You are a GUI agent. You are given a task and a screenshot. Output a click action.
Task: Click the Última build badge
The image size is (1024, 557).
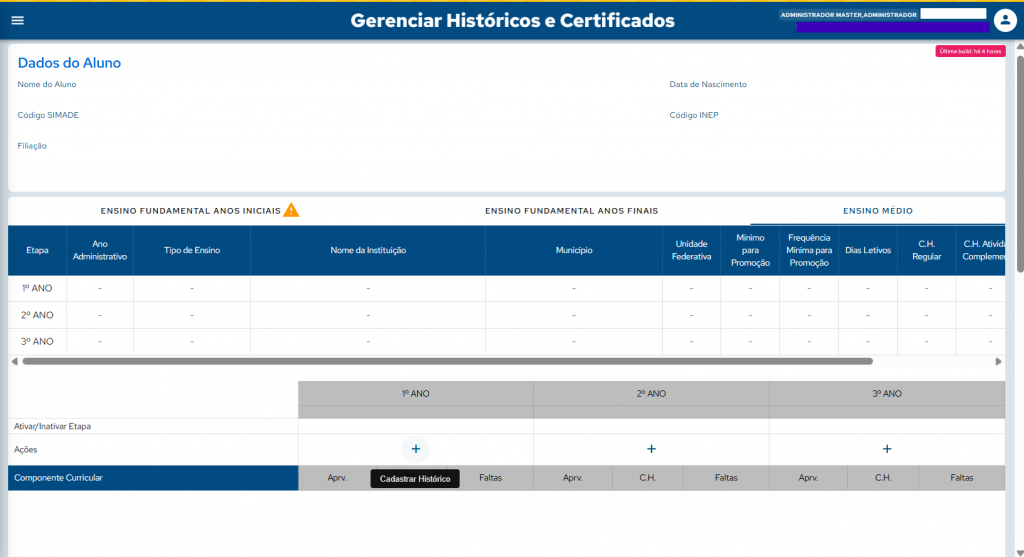point(969,51)
